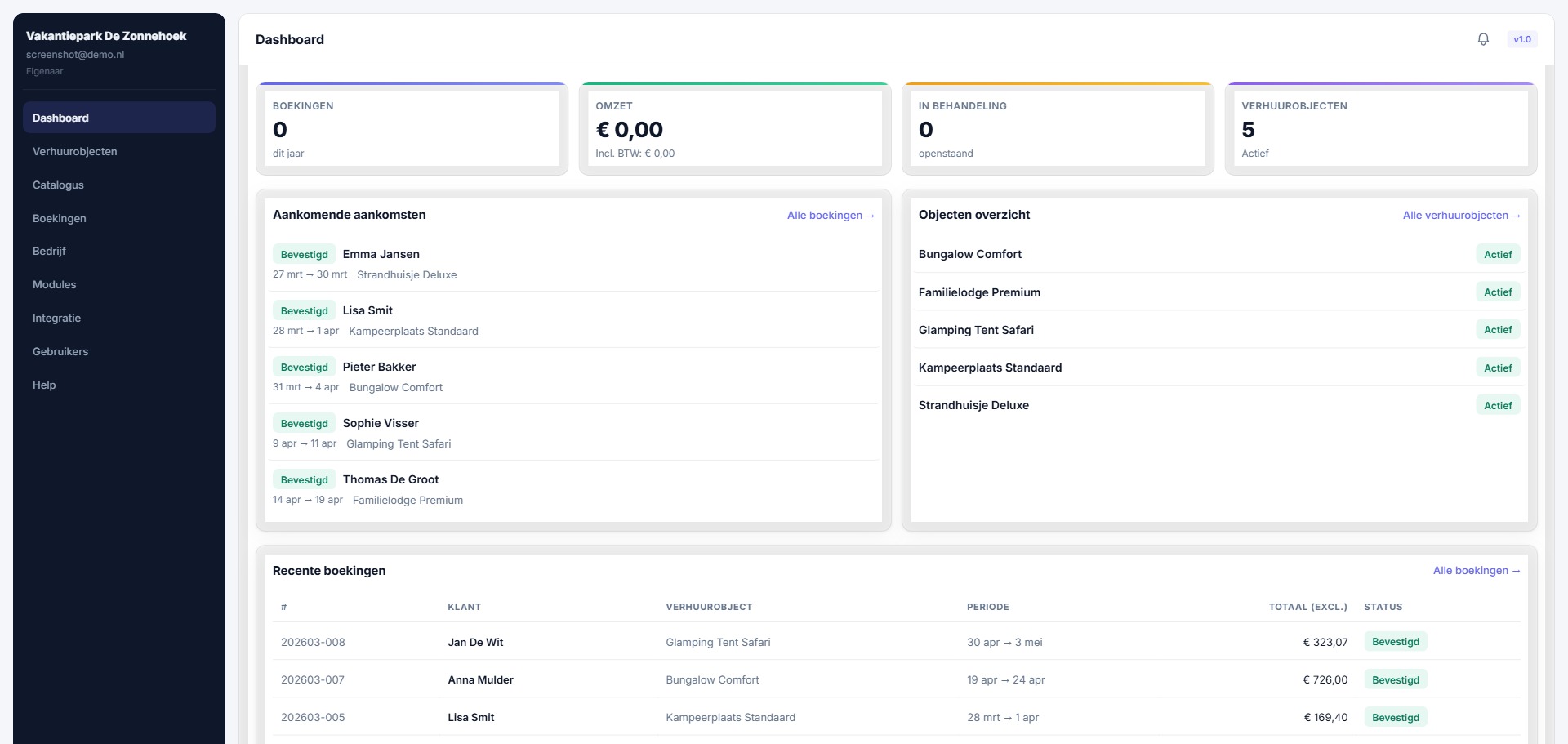The height and width of the screenshot is (744, 1568).
Task: Open Alle verhuurobjecten link
Action: coord(1461,215)
